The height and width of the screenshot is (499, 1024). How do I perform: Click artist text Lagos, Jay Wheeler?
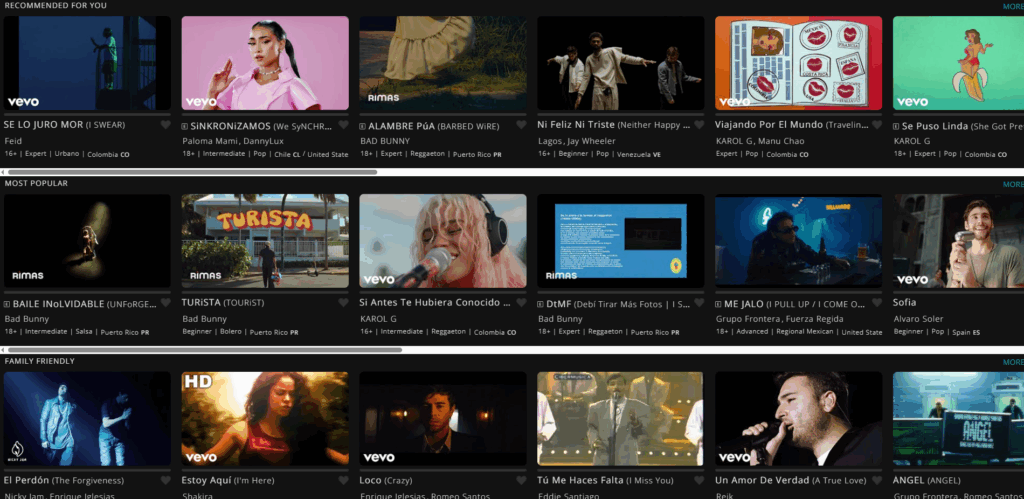pos(579,140)
